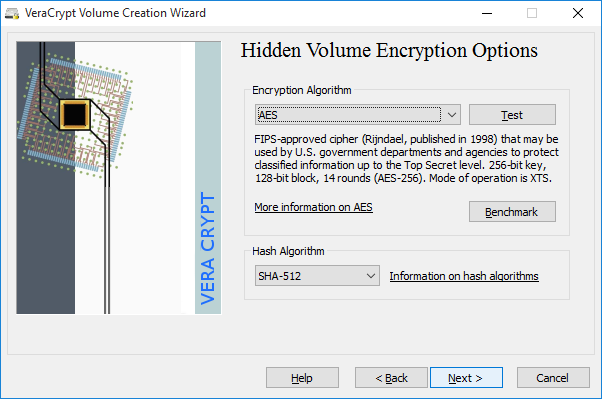Click the AES cipher description text
The height and width of the screenshot is (399, 602).
406,159
